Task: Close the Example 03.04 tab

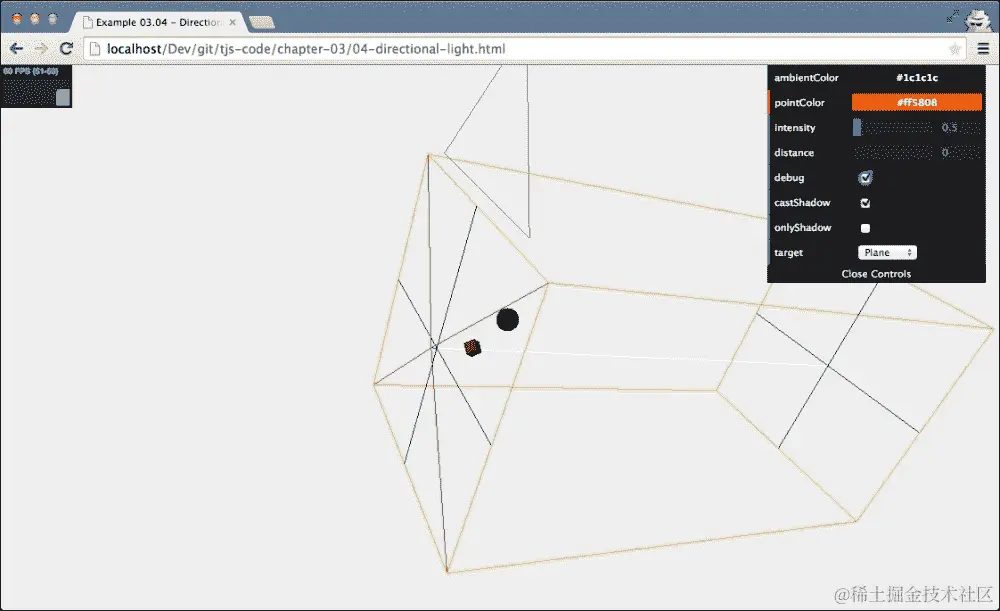Action: (x=233, y=22)
